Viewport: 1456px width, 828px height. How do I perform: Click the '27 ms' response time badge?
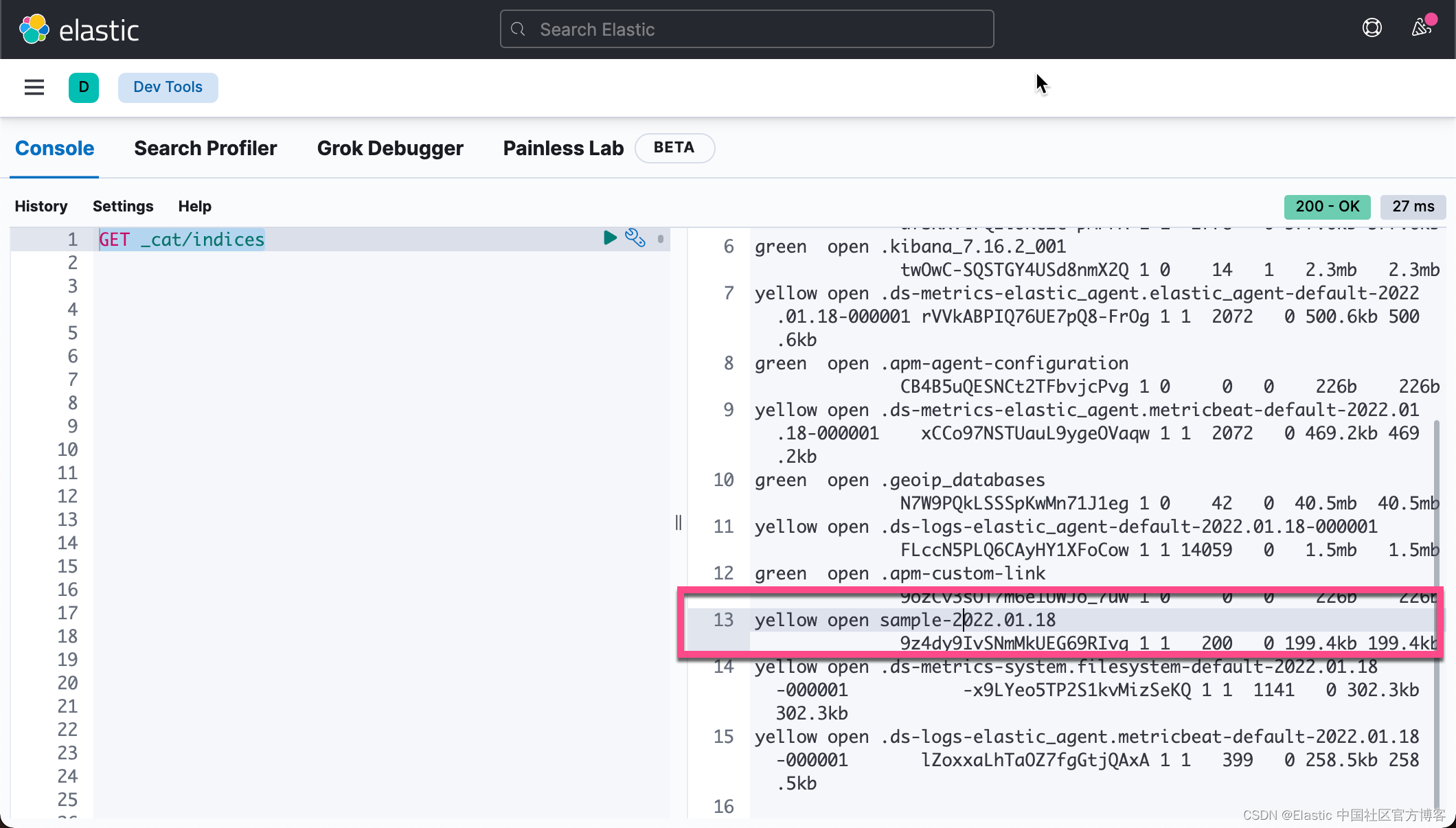(x=1412, y=207)
